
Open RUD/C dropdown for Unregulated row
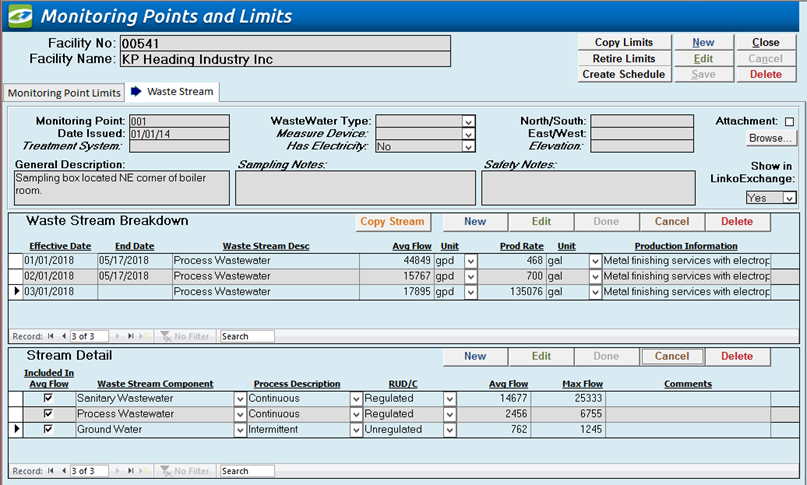pyautogui.click(x=450, y=429)
